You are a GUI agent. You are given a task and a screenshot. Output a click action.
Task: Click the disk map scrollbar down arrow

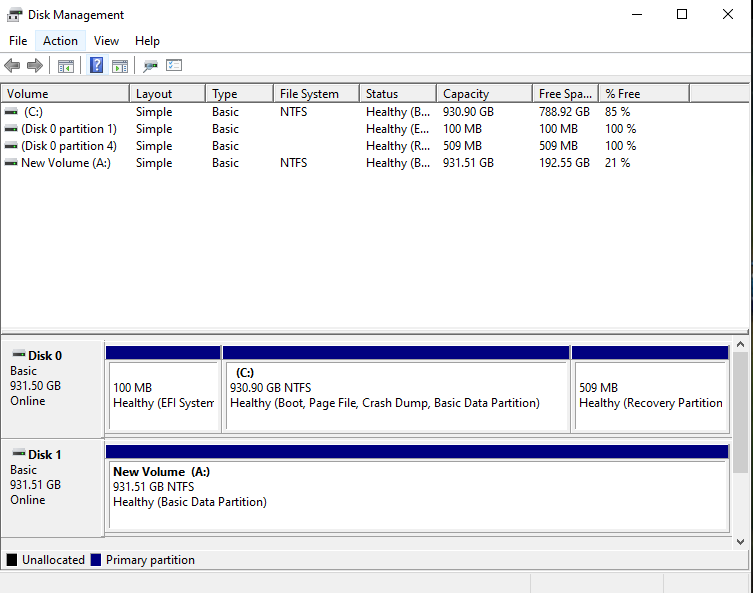(x=740, y=542)
